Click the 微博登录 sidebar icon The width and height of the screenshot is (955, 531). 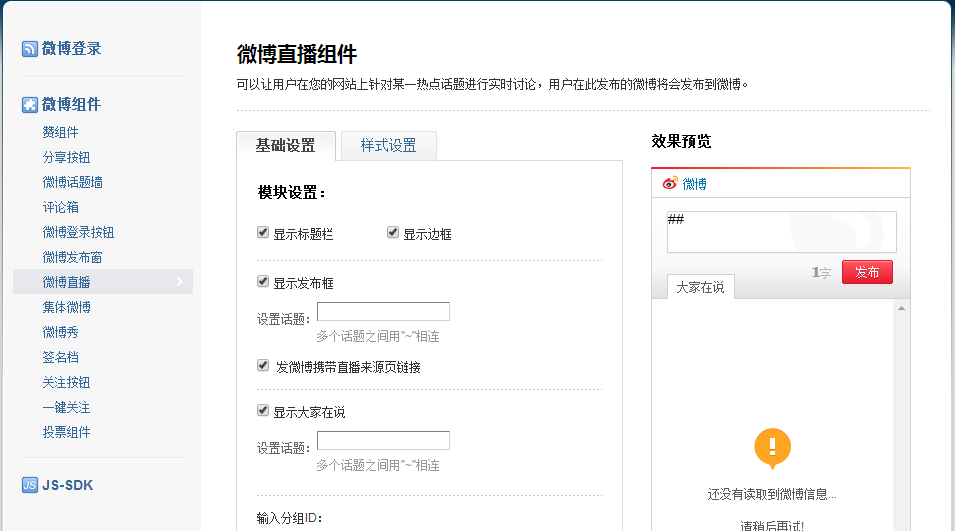pyautogui.click(x=30, y=49)
